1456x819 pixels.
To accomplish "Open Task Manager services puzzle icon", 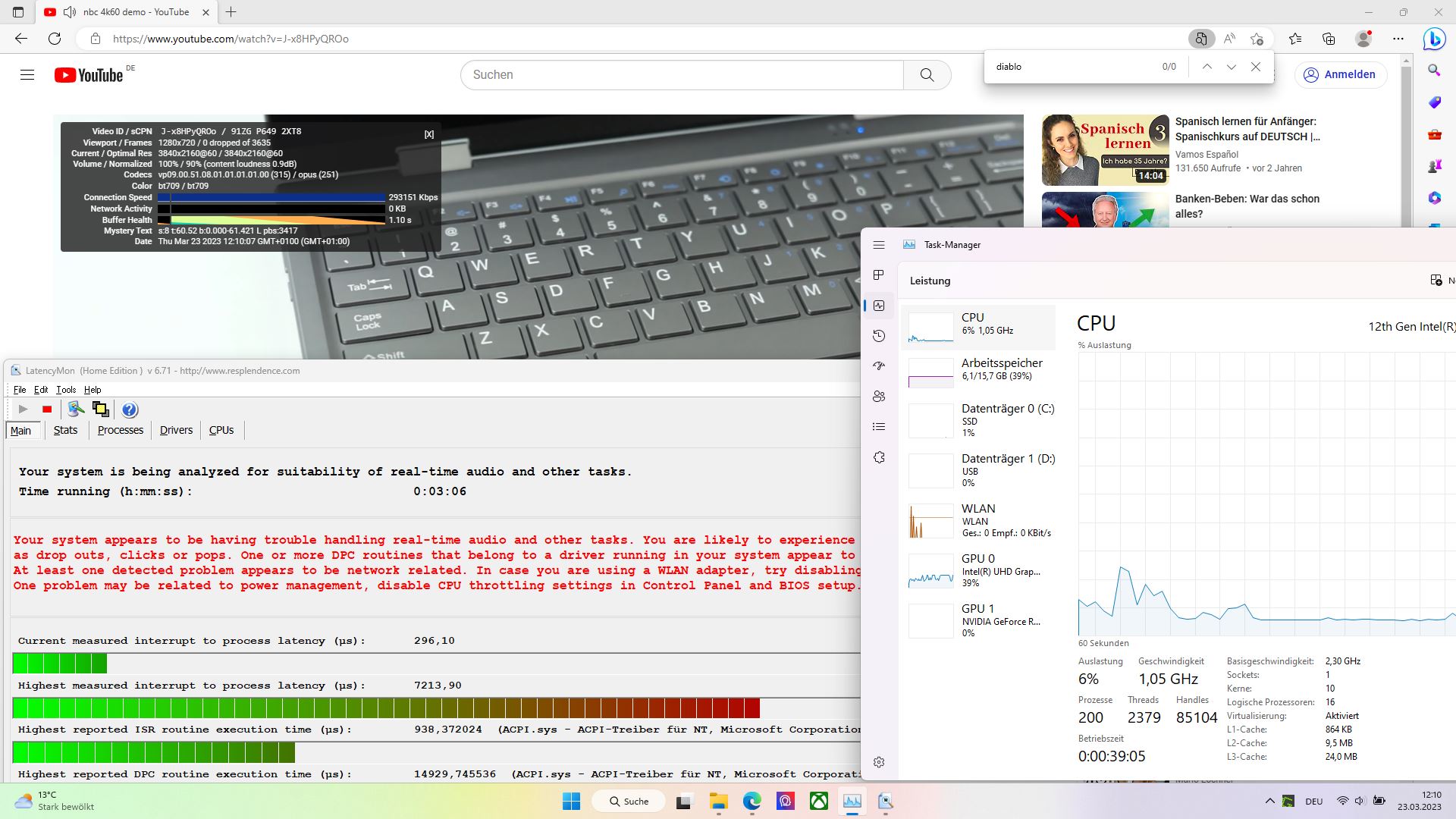I will point(879,457).
